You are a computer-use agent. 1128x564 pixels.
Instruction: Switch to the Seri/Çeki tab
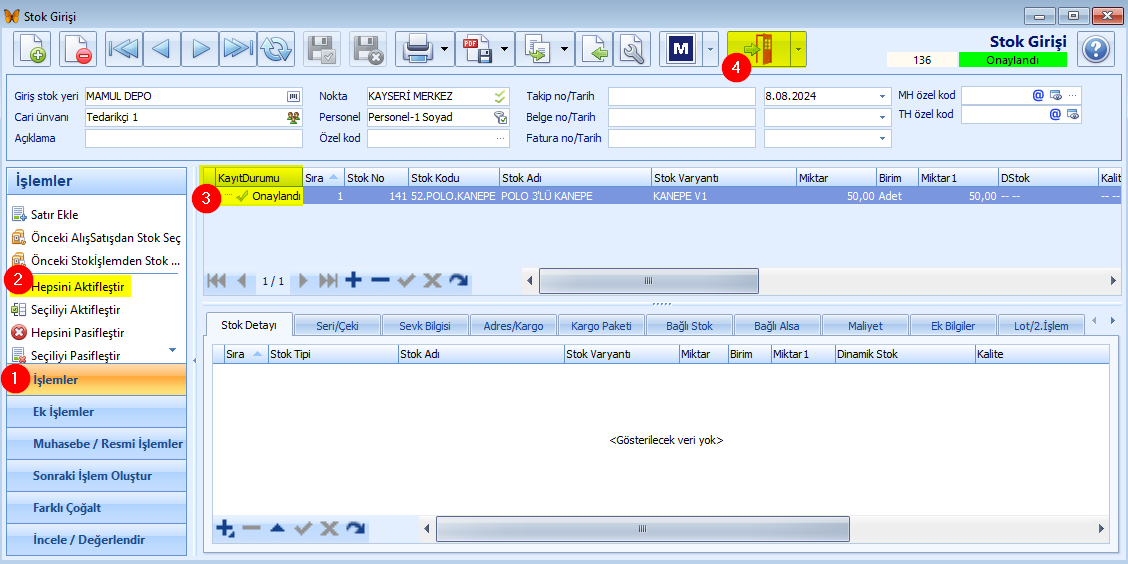(x=338, y=326)
